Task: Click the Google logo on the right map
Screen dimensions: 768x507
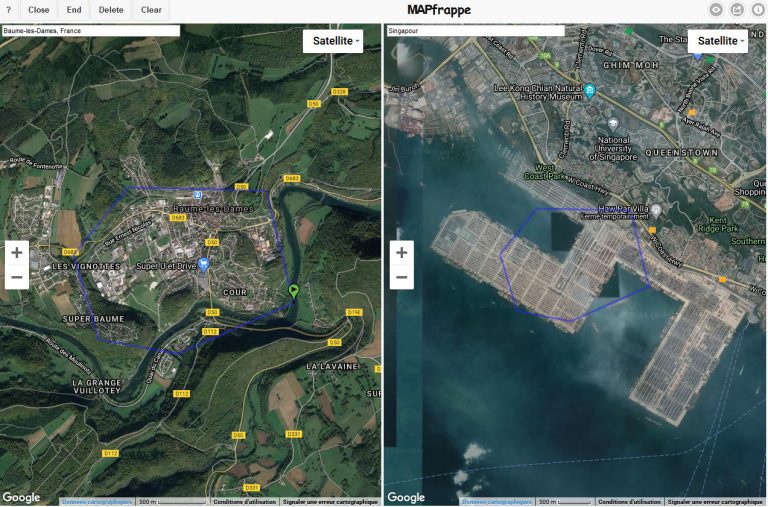Action: click(406, 497)
